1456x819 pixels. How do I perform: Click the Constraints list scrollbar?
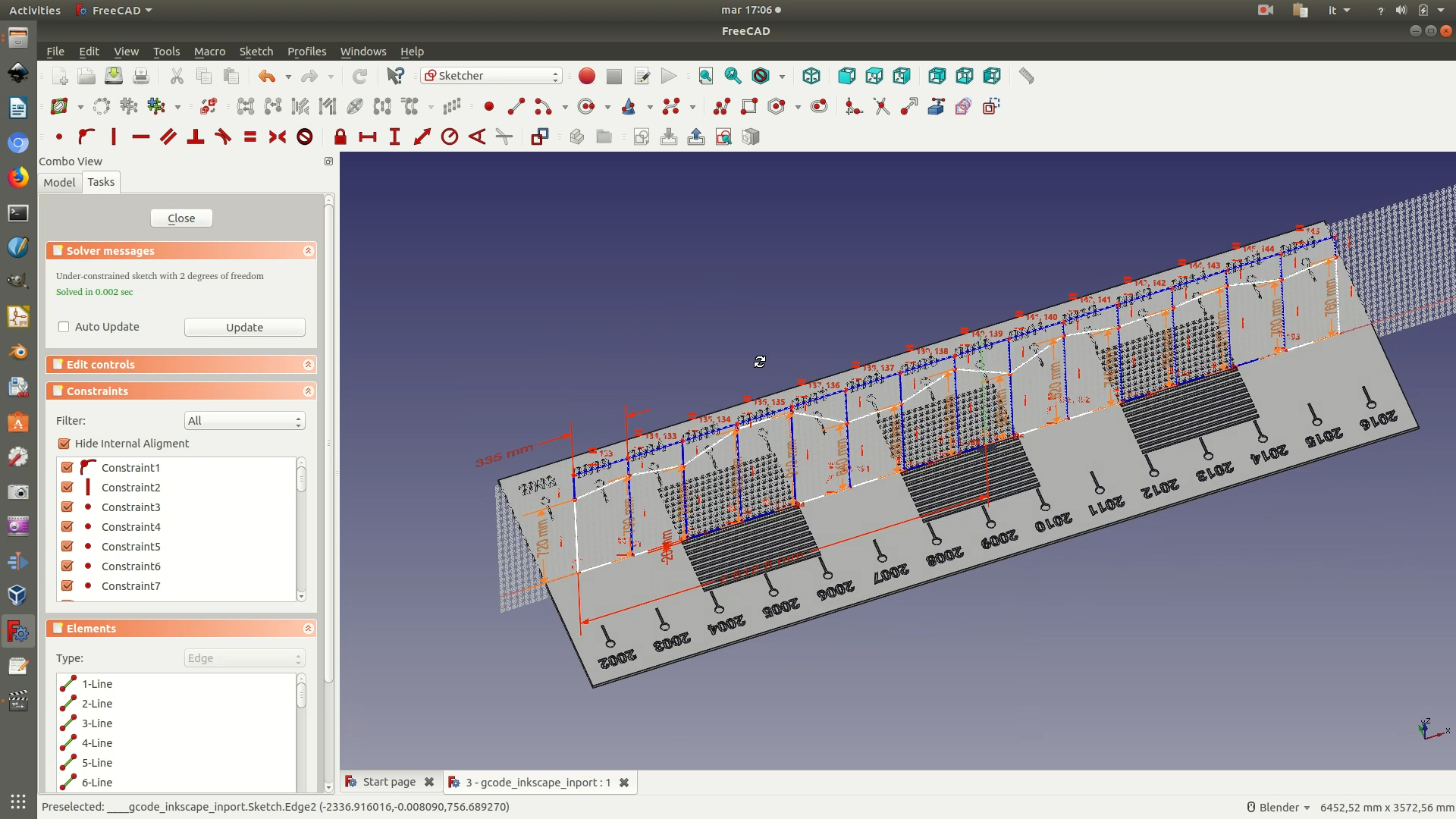[x=301, y=529]
